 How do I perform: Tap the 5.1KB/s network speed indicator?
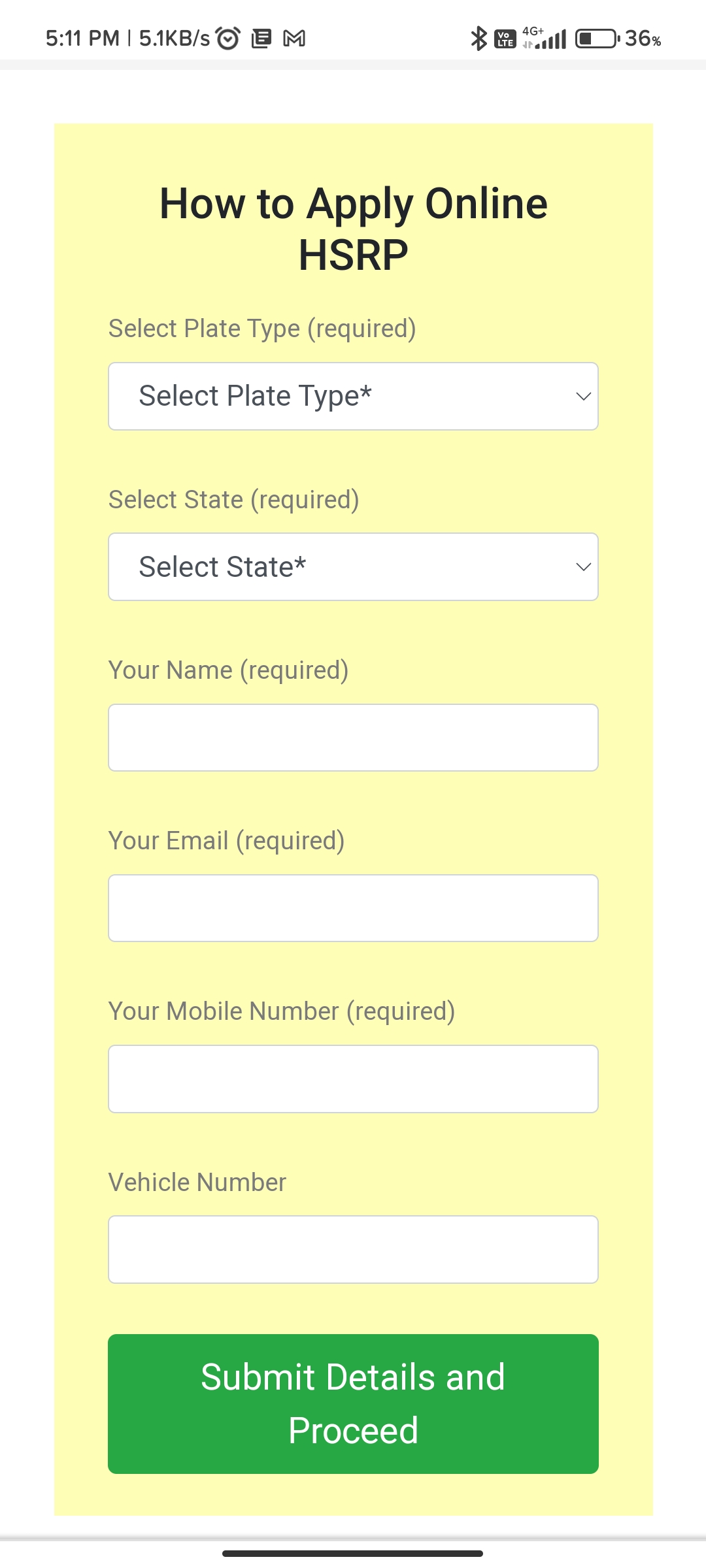coord(175,39)
